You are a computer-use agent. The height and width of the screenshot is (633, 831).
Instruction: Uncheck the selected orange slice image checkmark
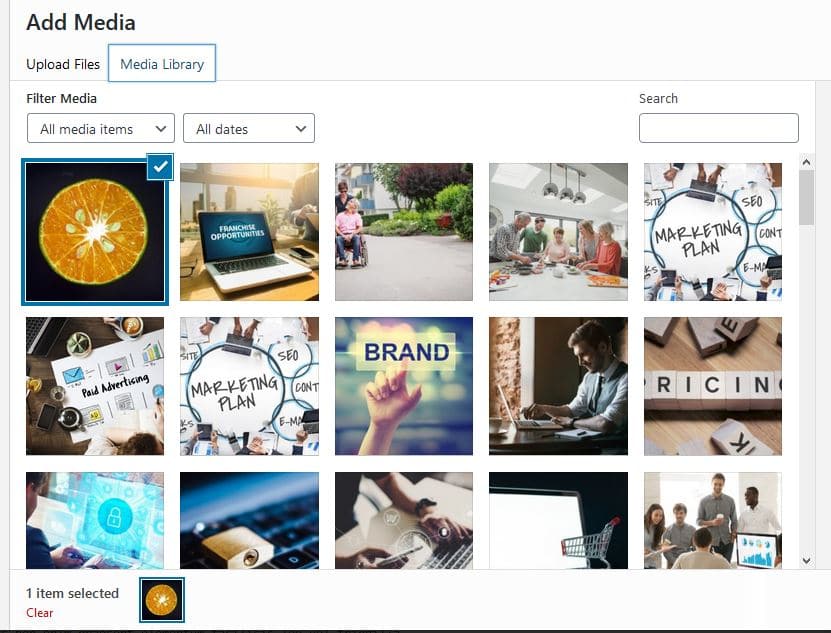click(160, 166)
